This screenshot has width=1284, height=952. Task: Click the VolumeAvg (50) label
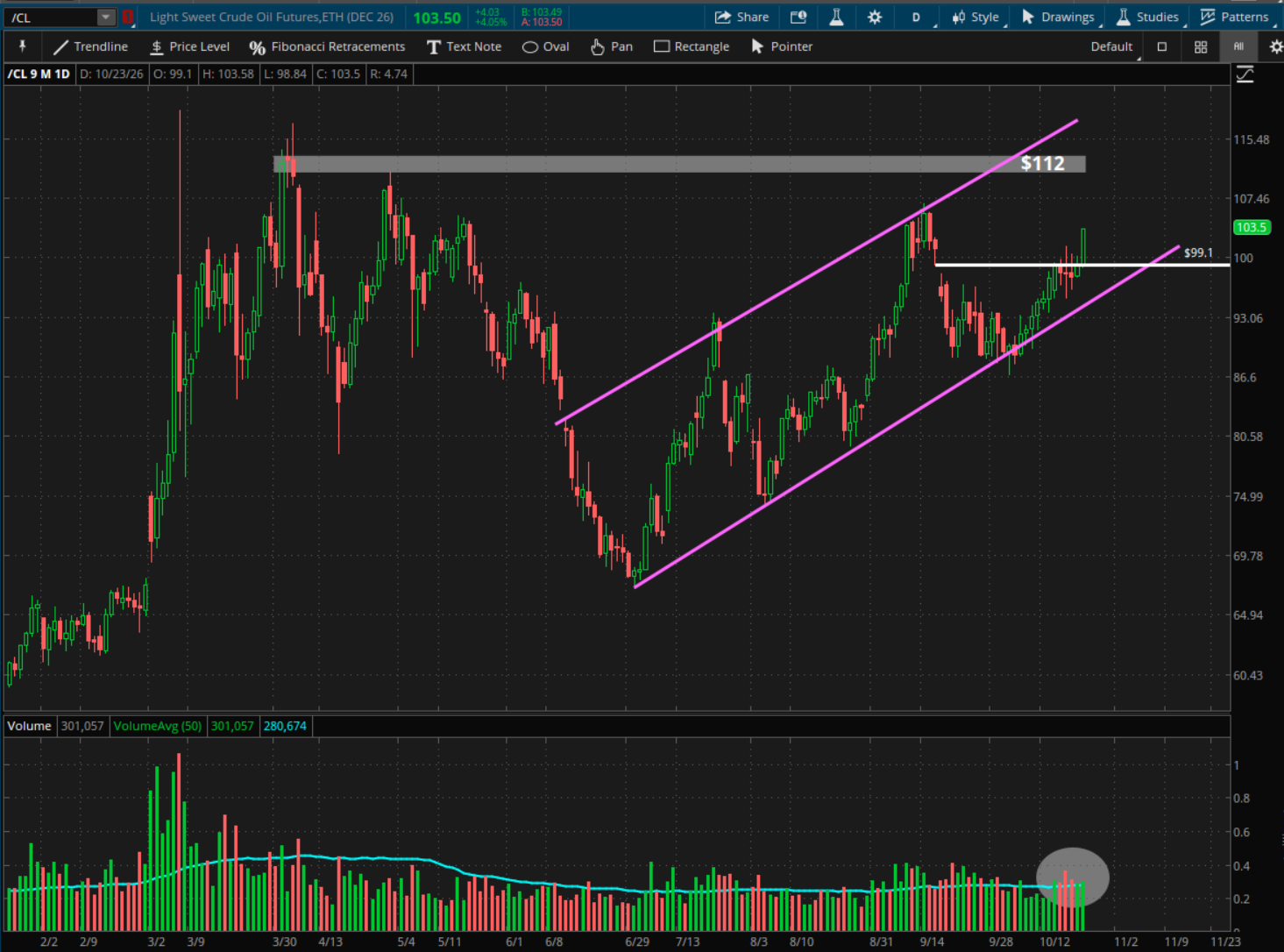pyautogui.click(x=158, y=726)
